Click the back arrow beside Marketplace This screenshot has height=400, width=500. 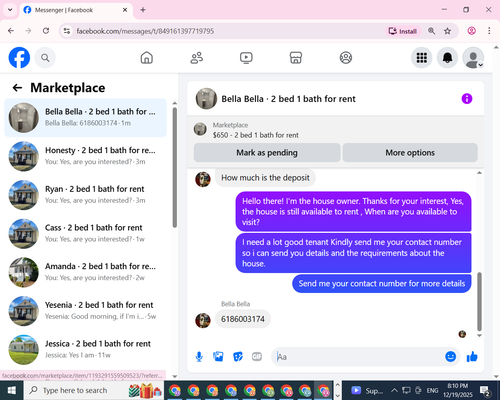click(x=17, y=88)
